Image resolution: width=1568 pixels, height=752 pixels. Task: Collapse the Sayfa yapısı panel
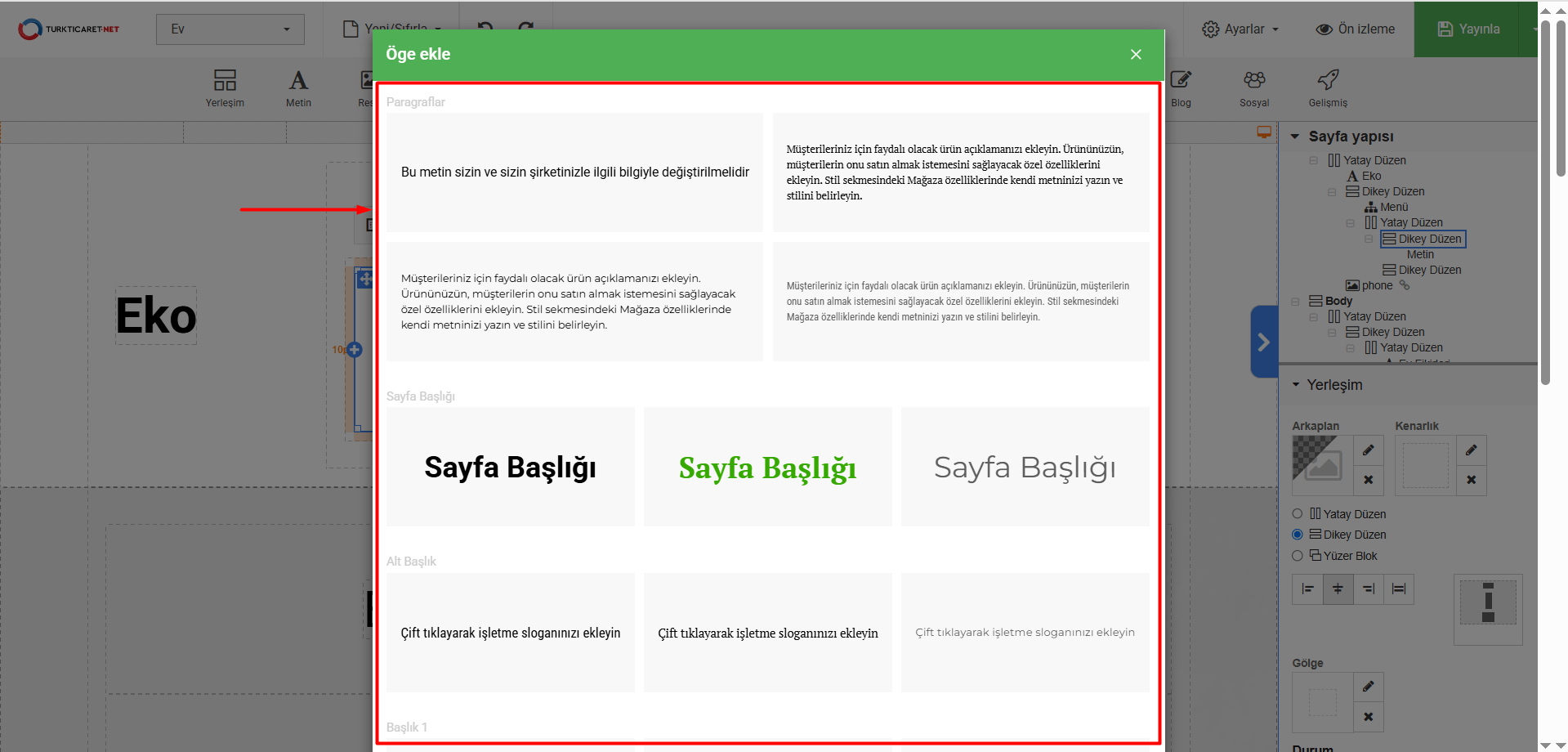1295,137
